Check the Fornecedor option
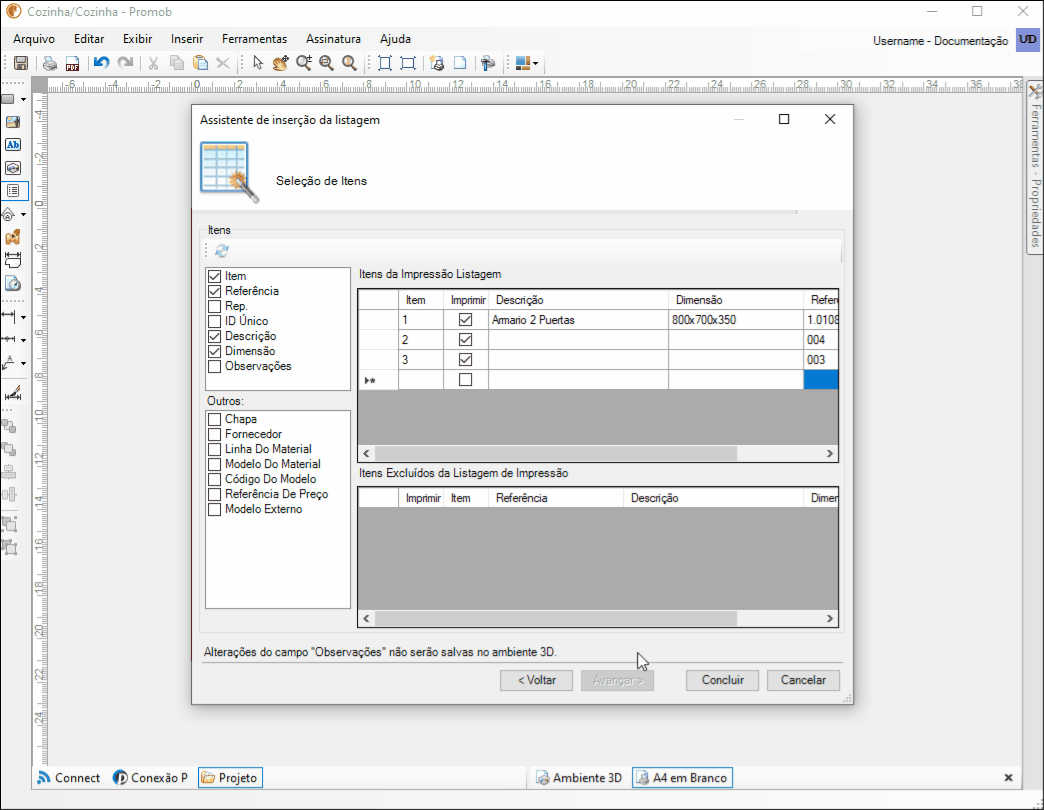1044x810 pixels. [214, 434]
